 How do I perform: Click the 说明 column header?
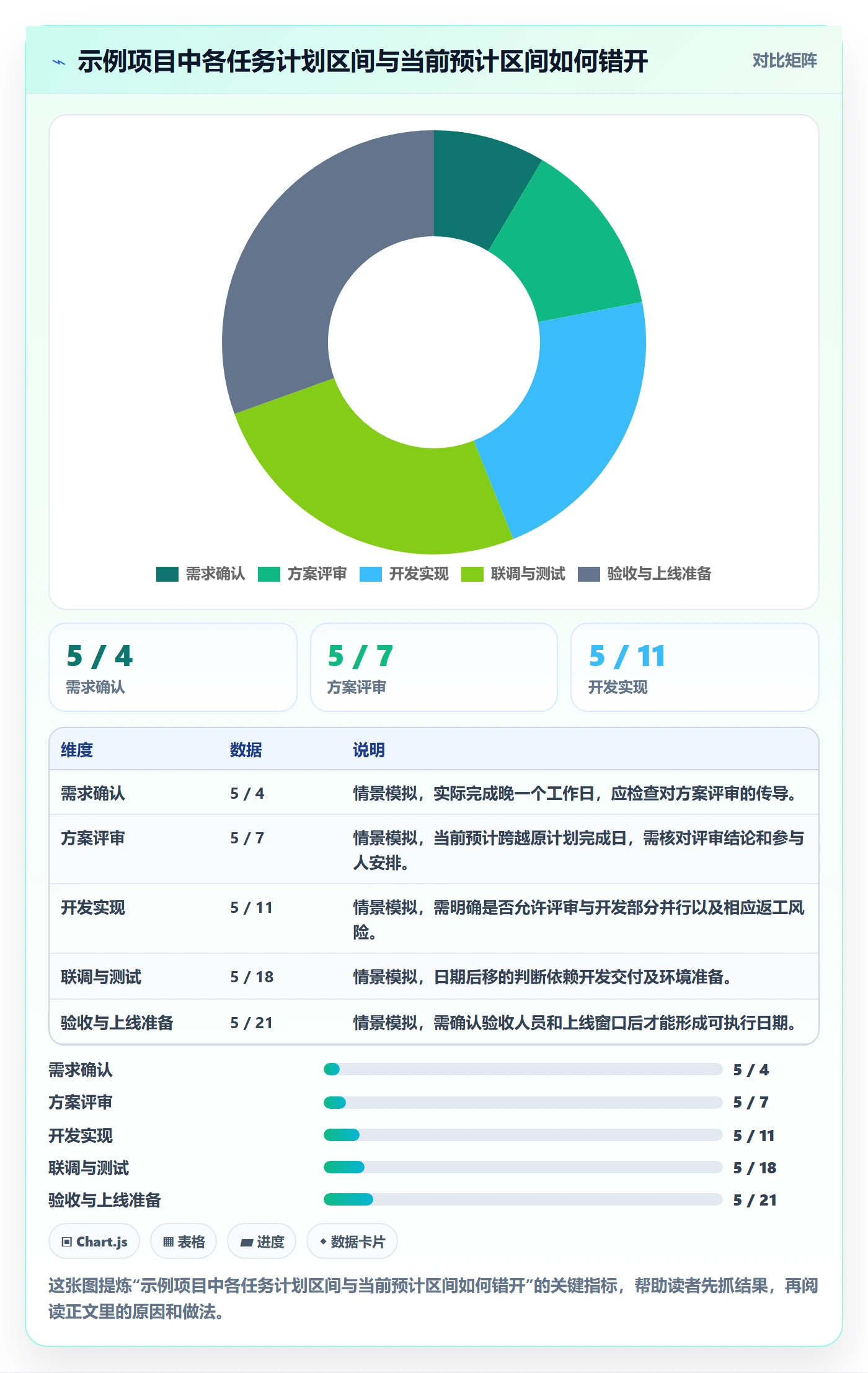click(369, 750)
